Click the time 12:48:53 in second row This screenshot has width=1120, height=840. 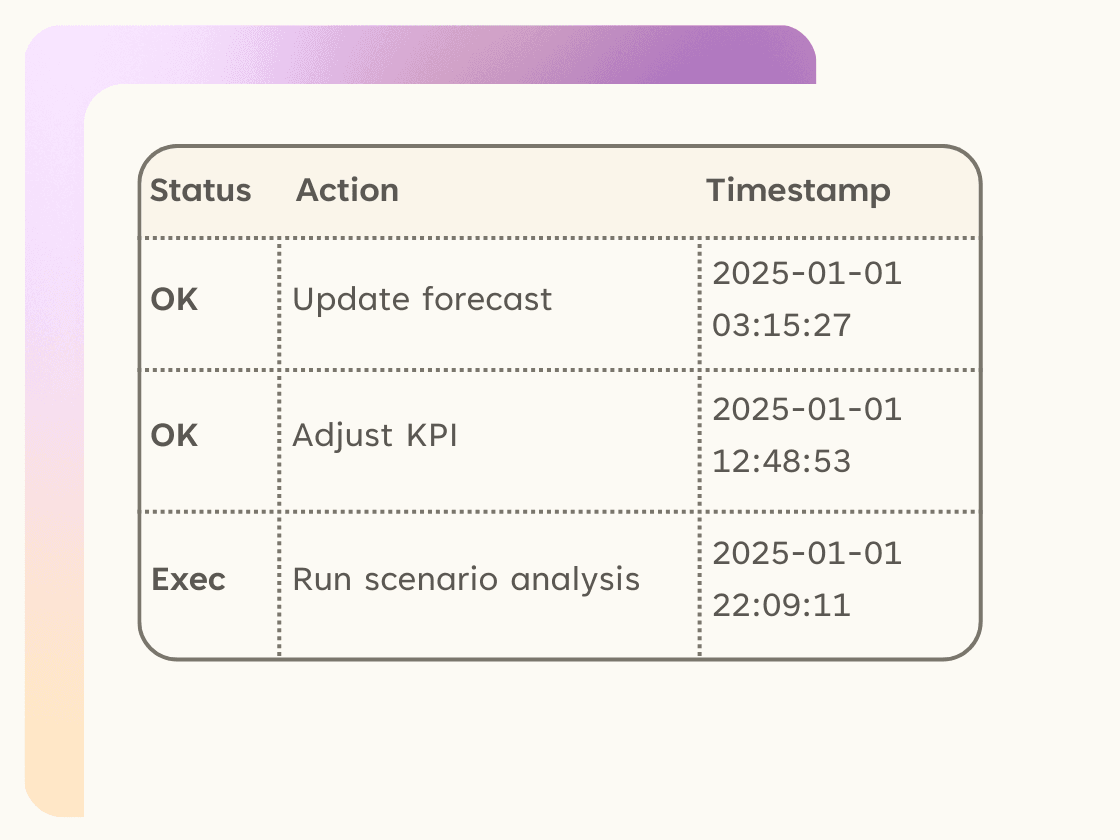781,461
